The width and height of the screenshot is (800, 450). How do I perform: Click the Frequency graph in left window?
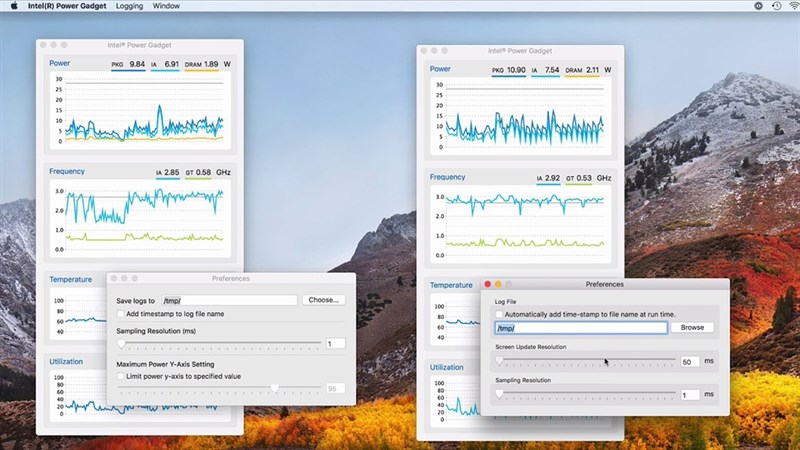(140, 218)
